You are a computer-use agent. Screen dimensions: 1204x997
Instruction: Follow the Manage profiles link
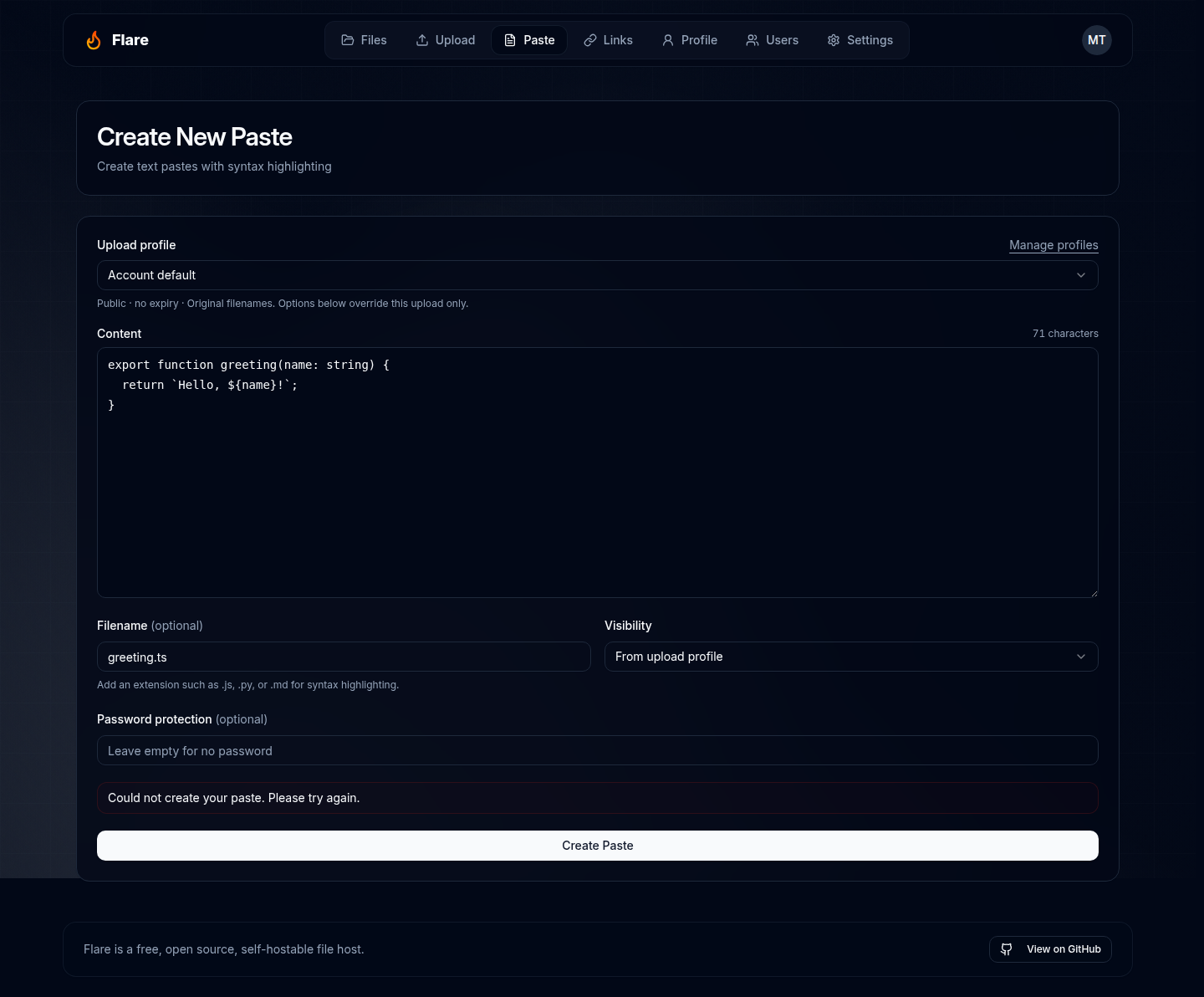point(1053,245)
